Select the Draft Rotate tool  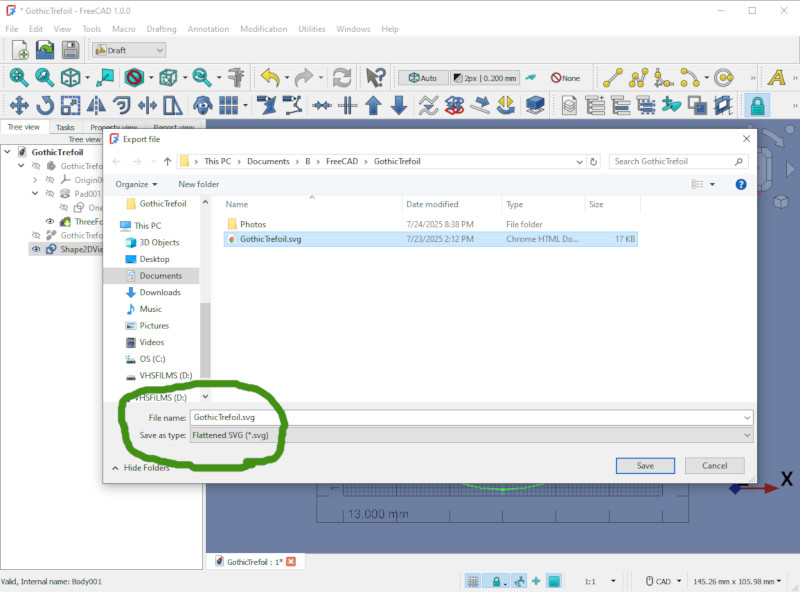pos(45,106)
